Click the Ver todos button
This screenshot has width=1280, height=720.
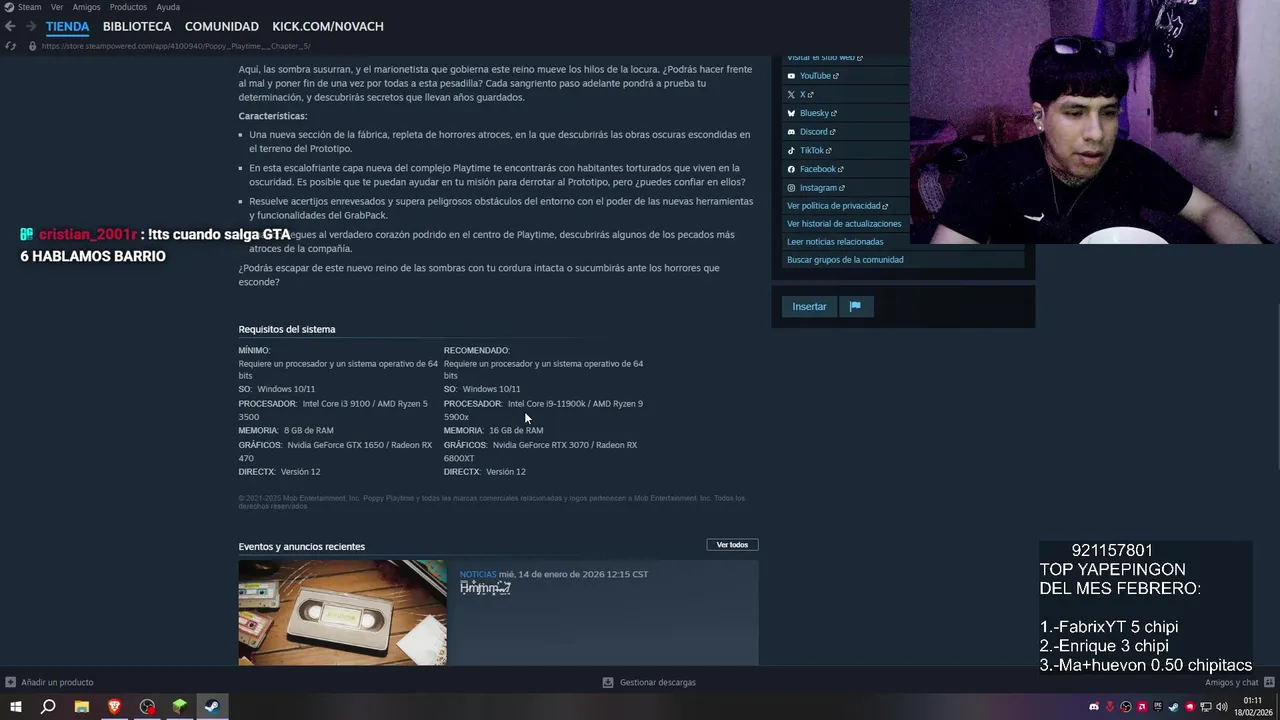pos(732,544)
